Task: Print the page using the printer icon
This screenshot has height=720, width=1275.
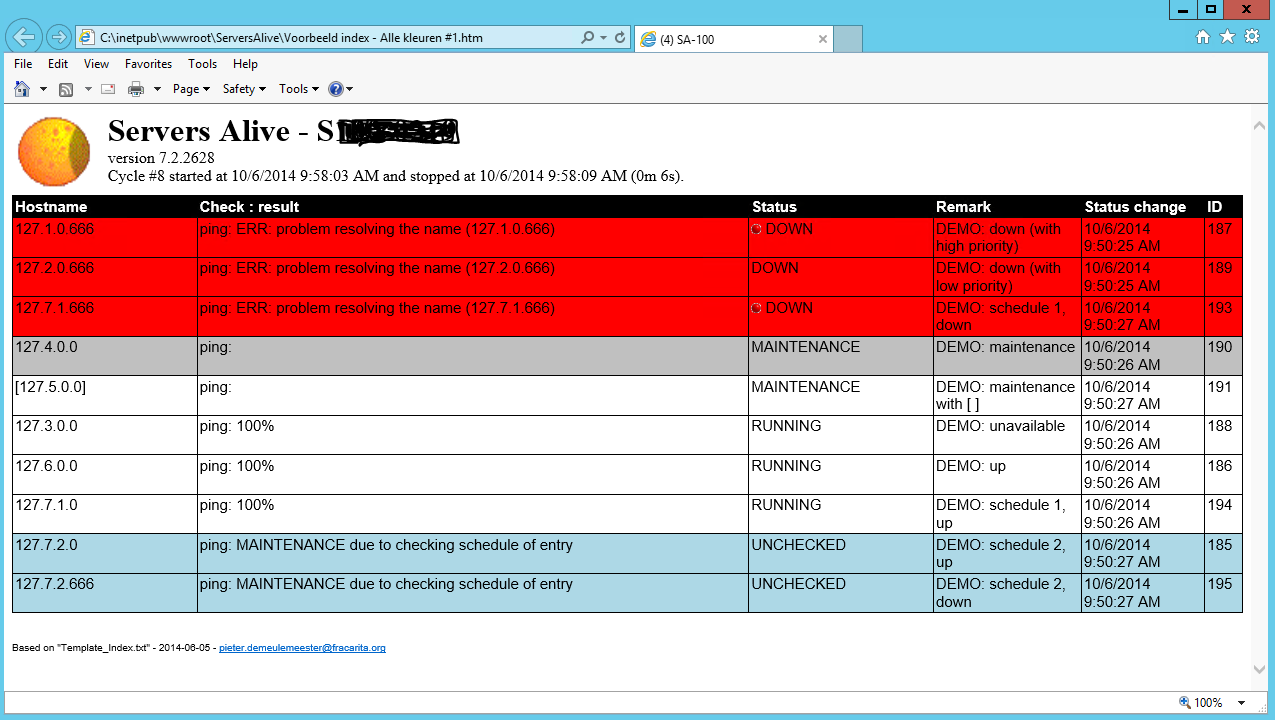Action: [x=136, y=89]
